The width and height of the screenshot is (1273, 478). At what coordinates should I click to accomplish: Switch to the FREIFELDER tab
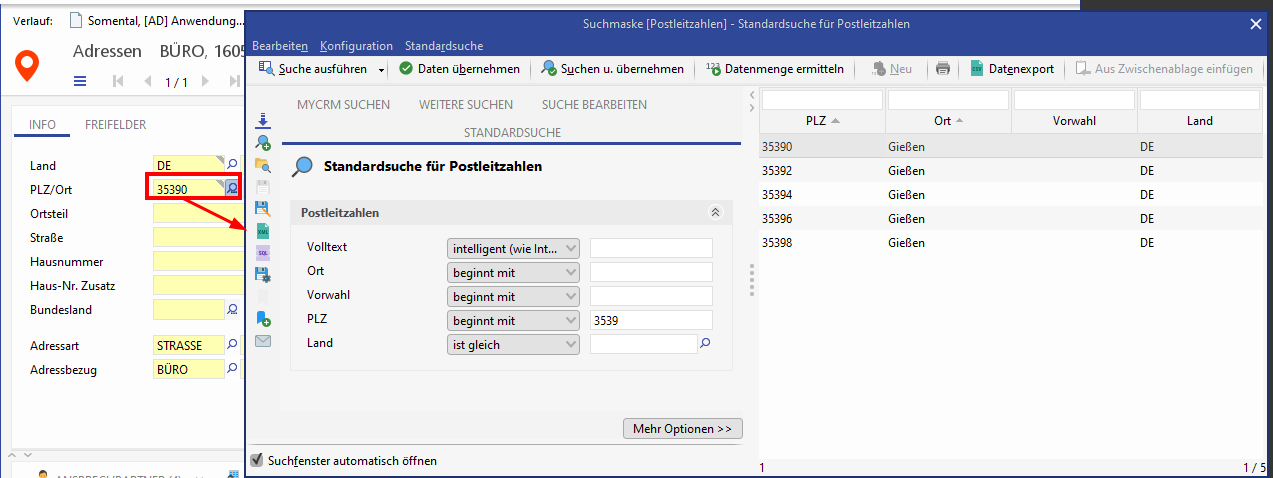pyautogui.click(x=115, y=125)
